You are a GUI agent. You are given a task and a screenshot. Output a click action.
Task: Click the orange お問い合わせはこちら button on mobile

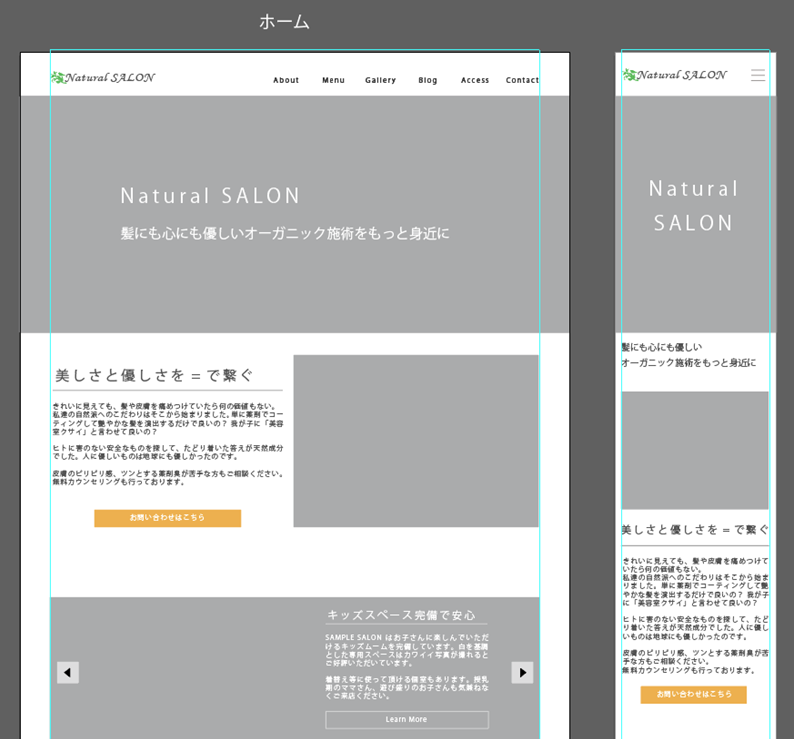[x=693, y=694]
